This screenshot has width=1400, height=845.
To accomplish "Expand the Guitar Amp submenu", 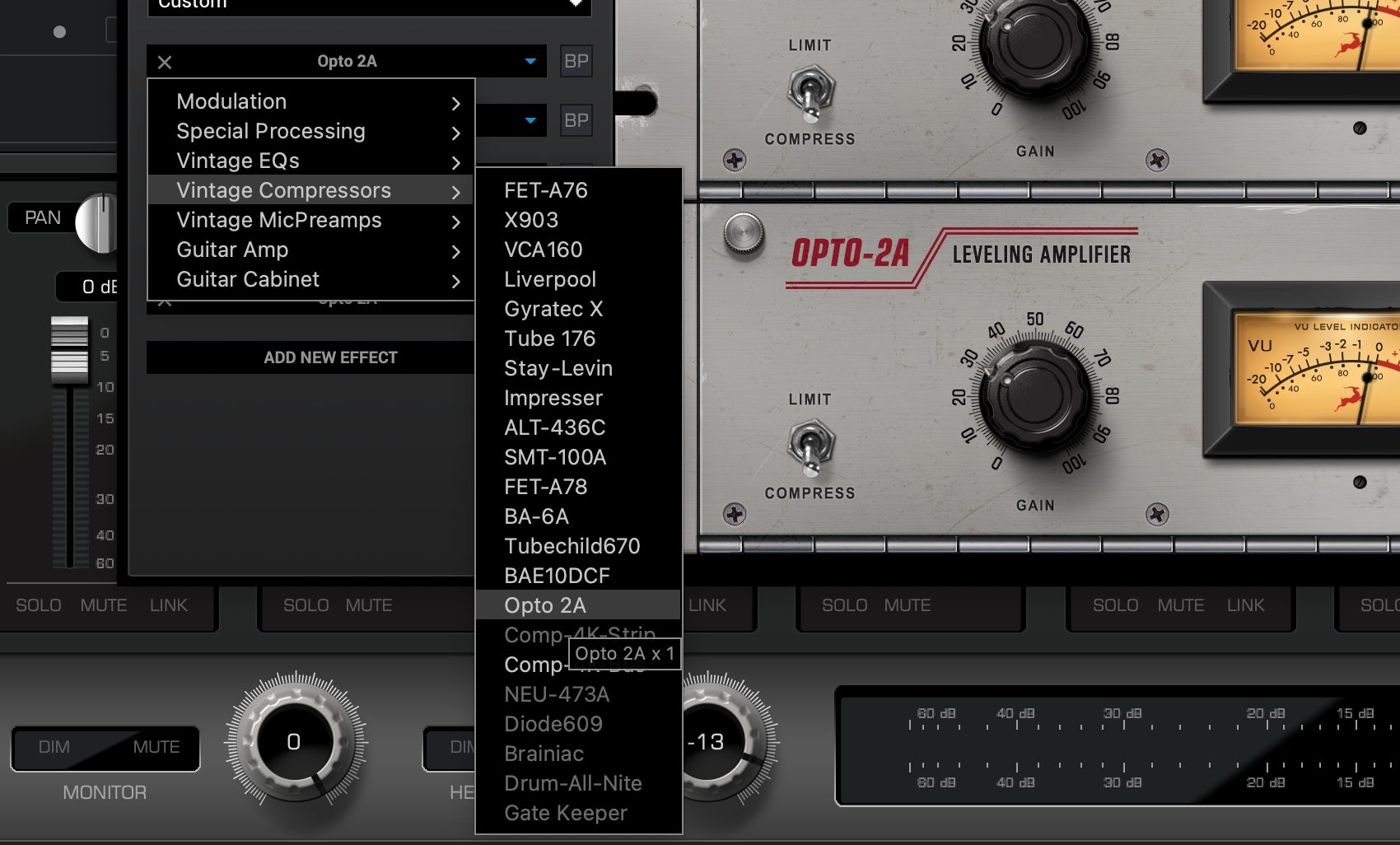I will [310, 250].
